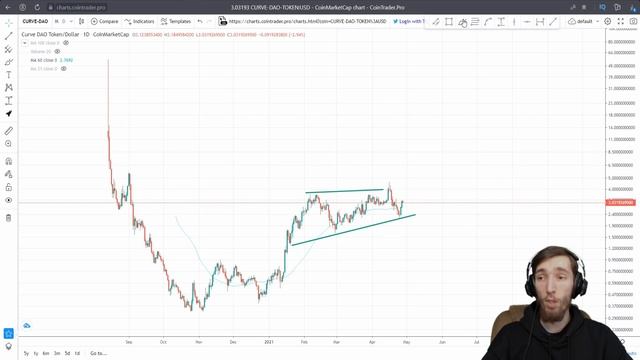Select diagonal trend line in favorites bar
Image resolution: width=640 pixels, height=360 pixels.
(x=553, y=22)
